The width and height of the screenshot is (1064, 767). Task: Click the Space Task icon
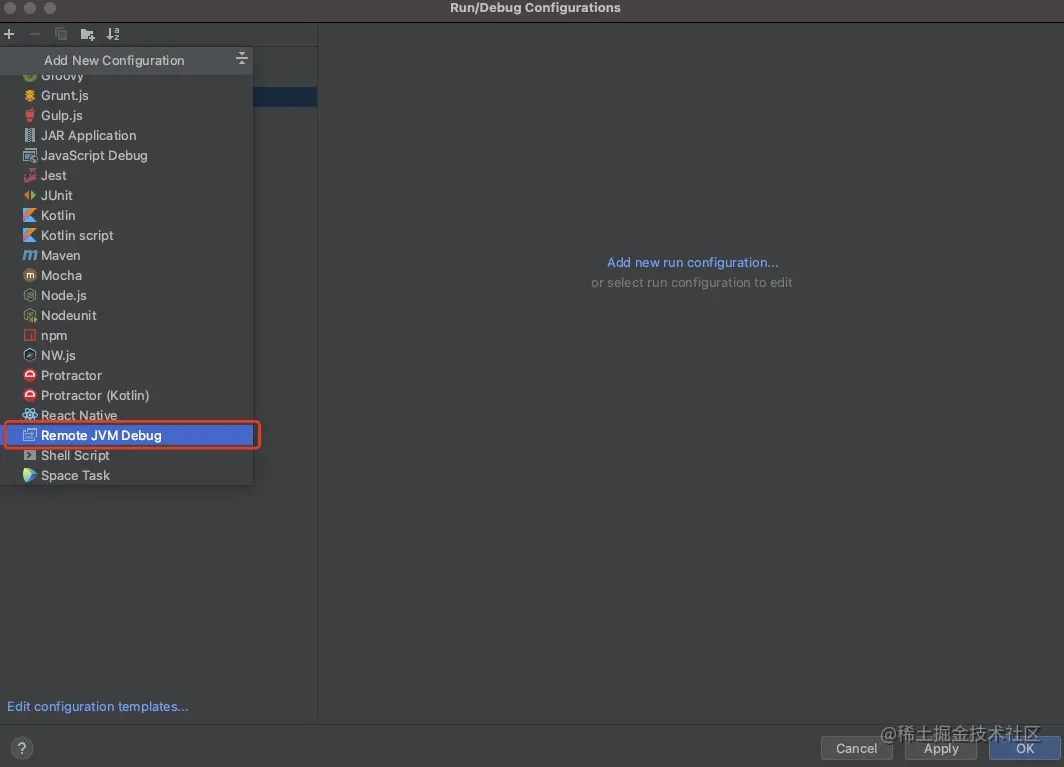(x=30, y=475)
